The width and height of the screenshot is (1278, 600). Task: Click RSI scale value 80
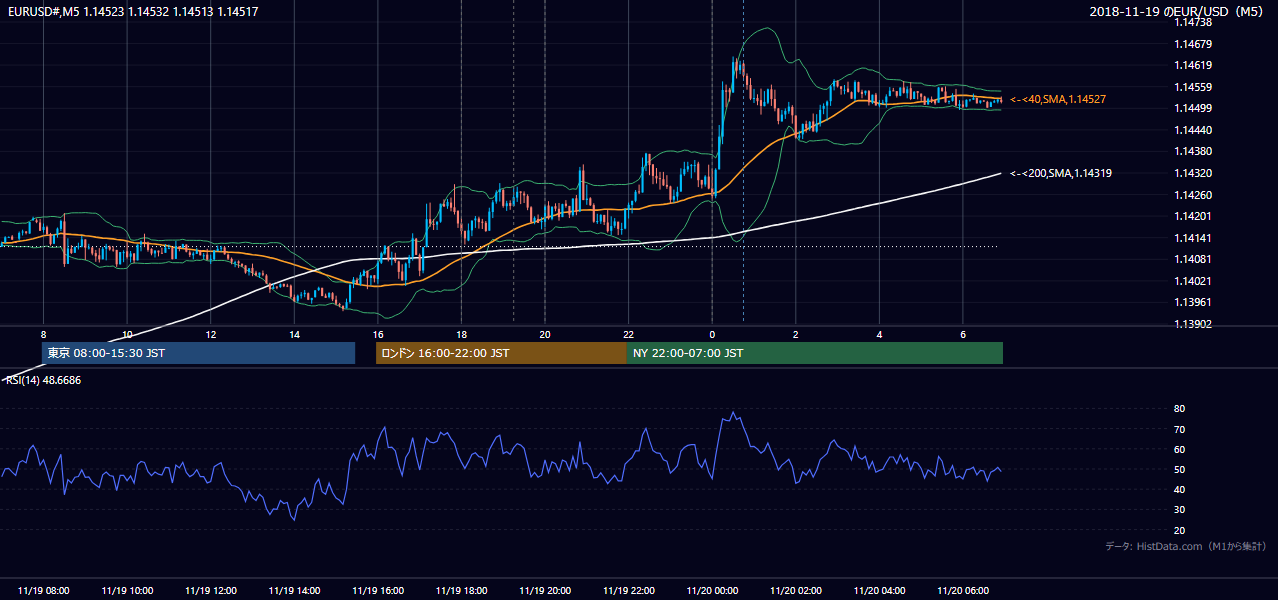(x=1179, y=409)
